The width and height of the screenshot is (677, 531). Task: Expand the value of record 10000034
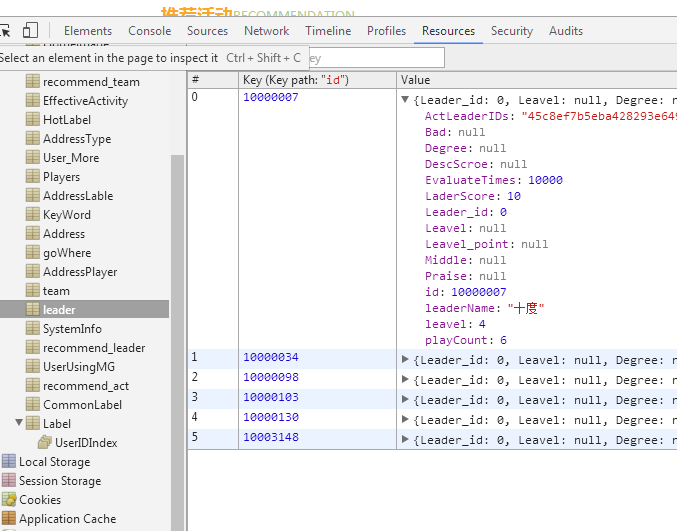click(x=405, y=359)
